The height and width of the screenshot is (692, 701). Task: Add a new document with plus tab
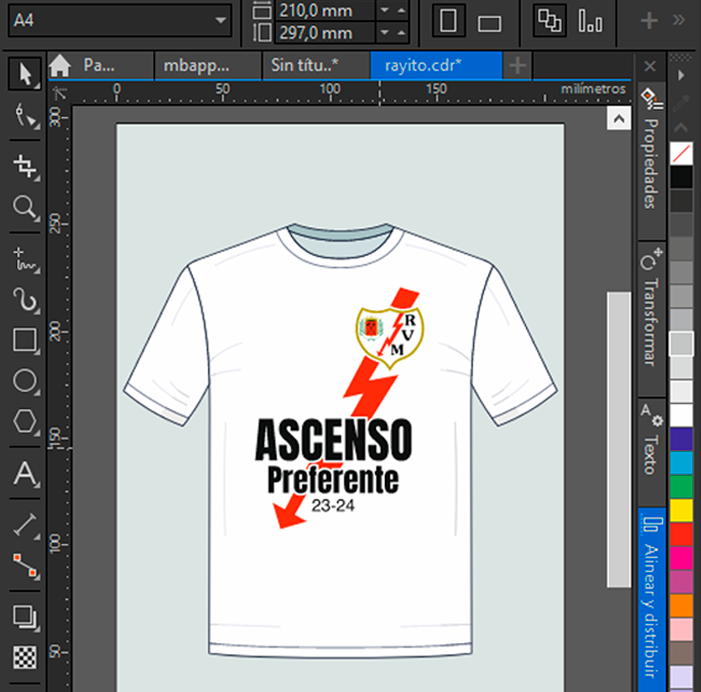(517, 66)
